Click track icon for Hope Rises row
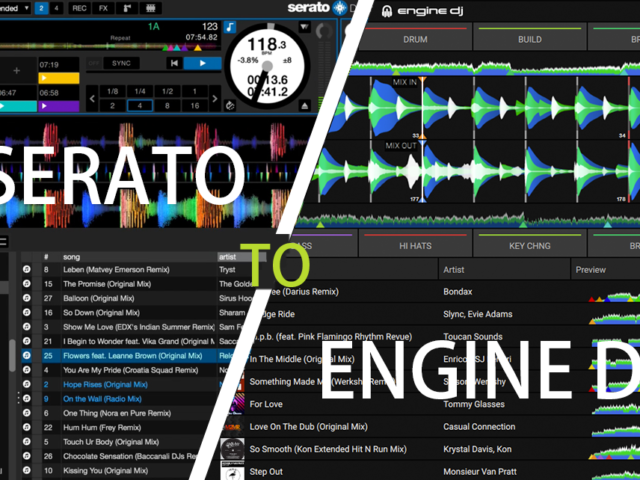Viewport: 640px width, 480px height. click(x=27, y=384)
